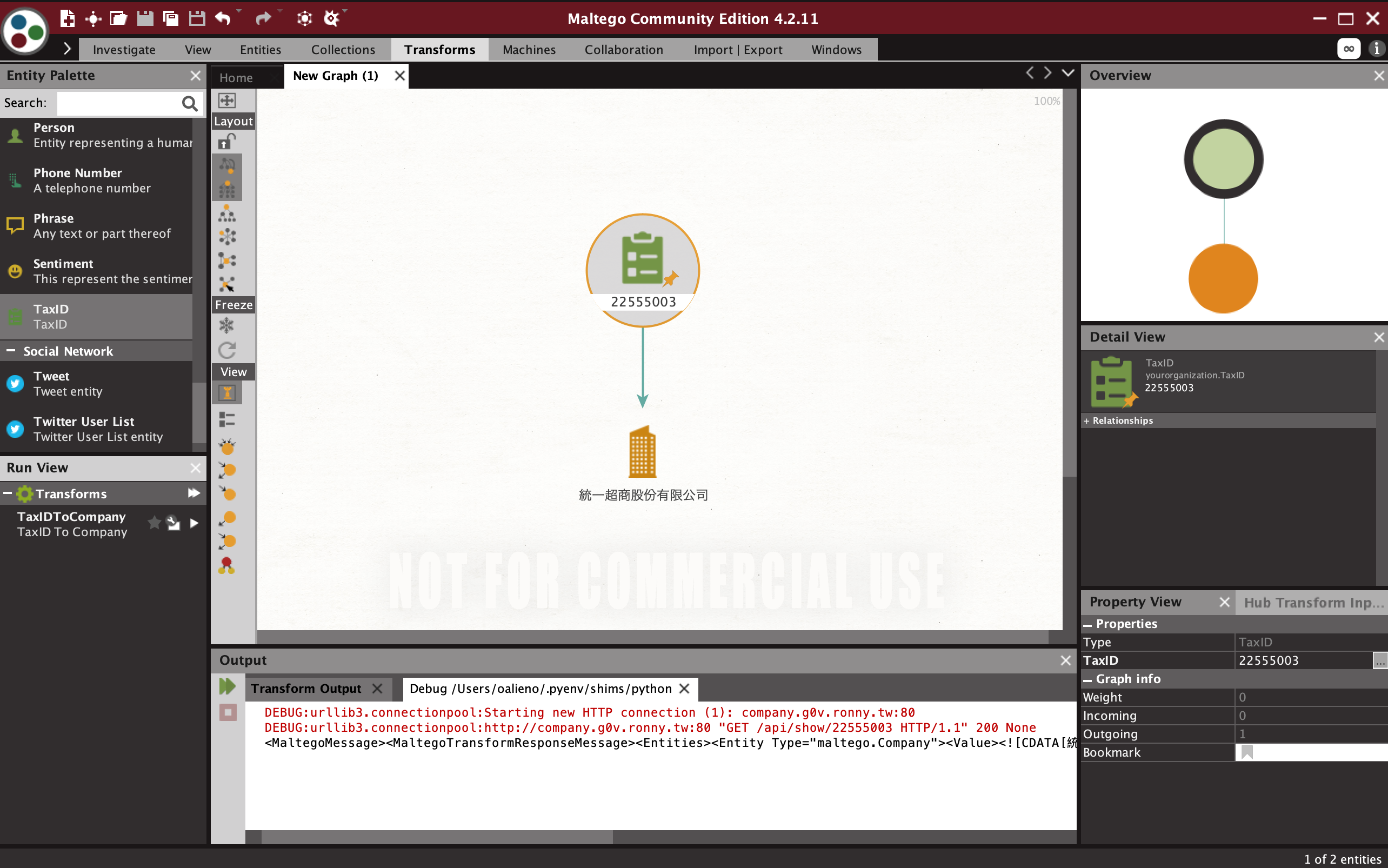The height and width of the screenshot is (868, 1388).
Task: Open the Redo history dropdown arrow
Action: point(280,11)
